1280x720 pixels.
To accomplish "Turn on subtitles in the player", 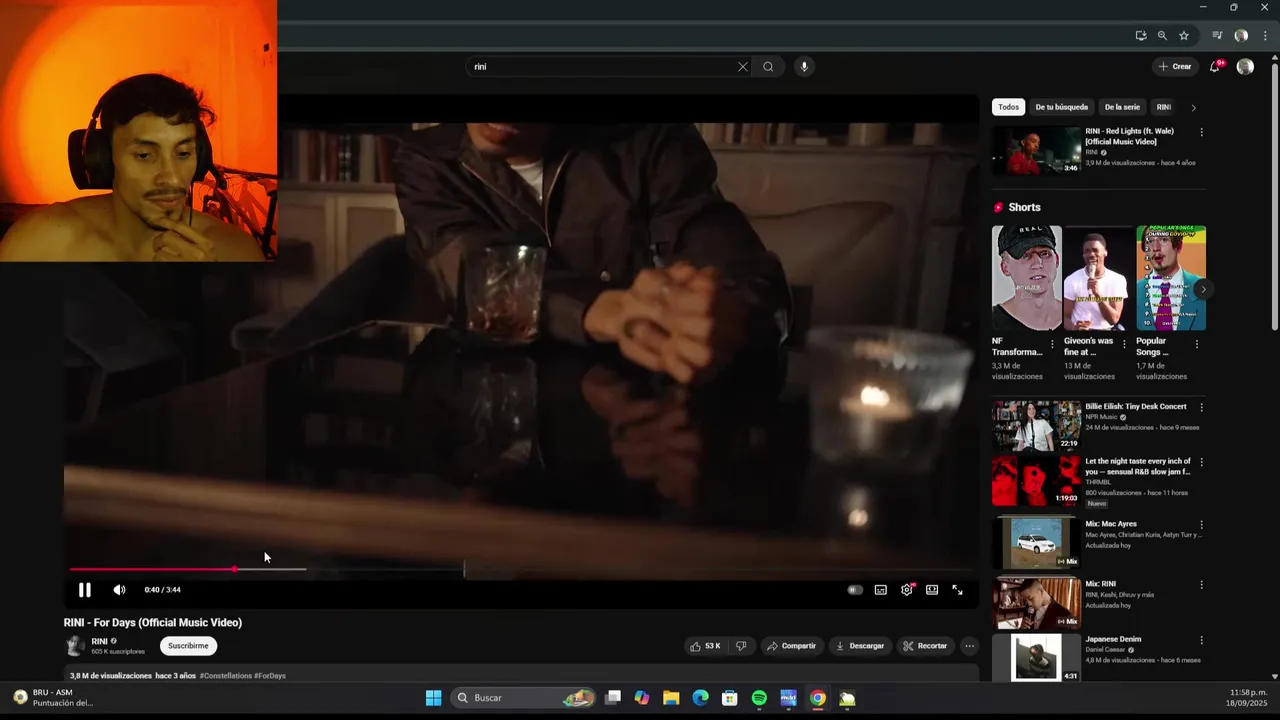I will (x=880, y=590).
